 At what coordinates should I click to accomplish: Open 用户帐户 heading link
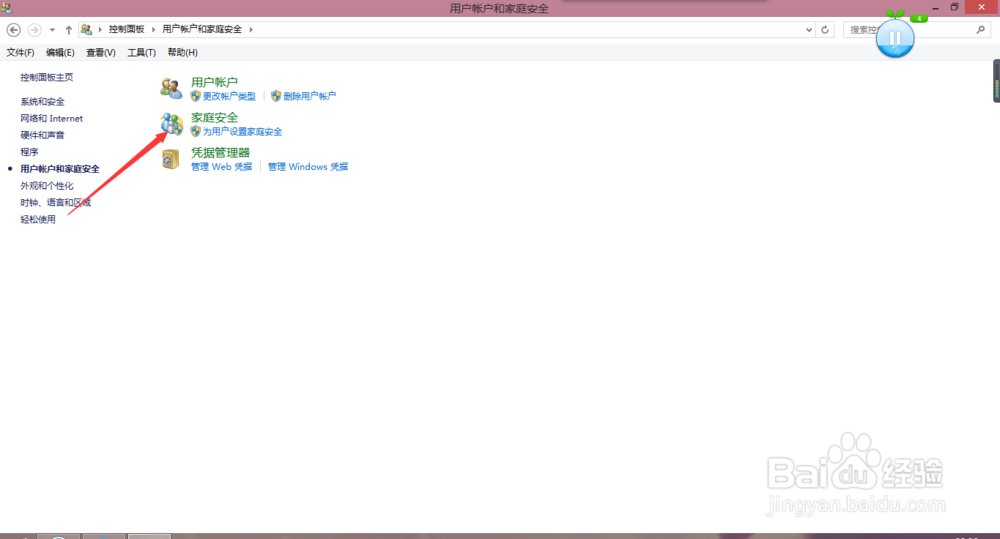[x=214, y=82]
